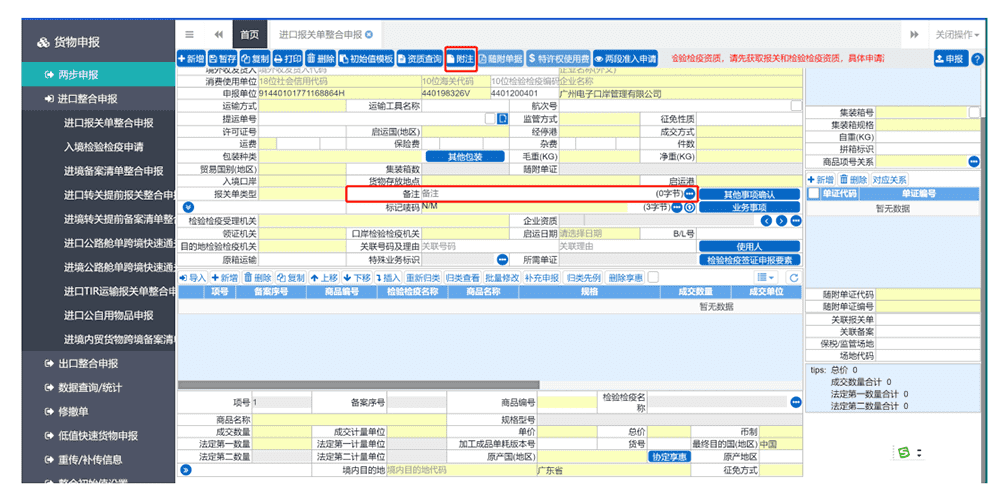Click the 备注 input field

[538, 193]
